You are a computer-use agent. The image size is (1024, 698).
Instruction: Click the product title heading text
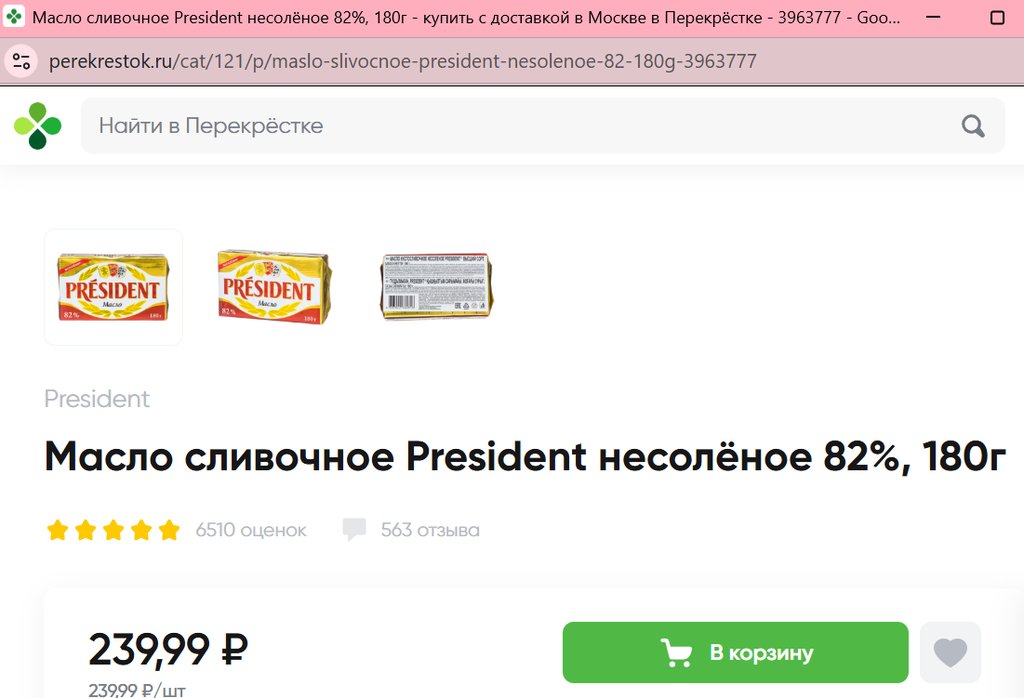(x=525, y=456)
